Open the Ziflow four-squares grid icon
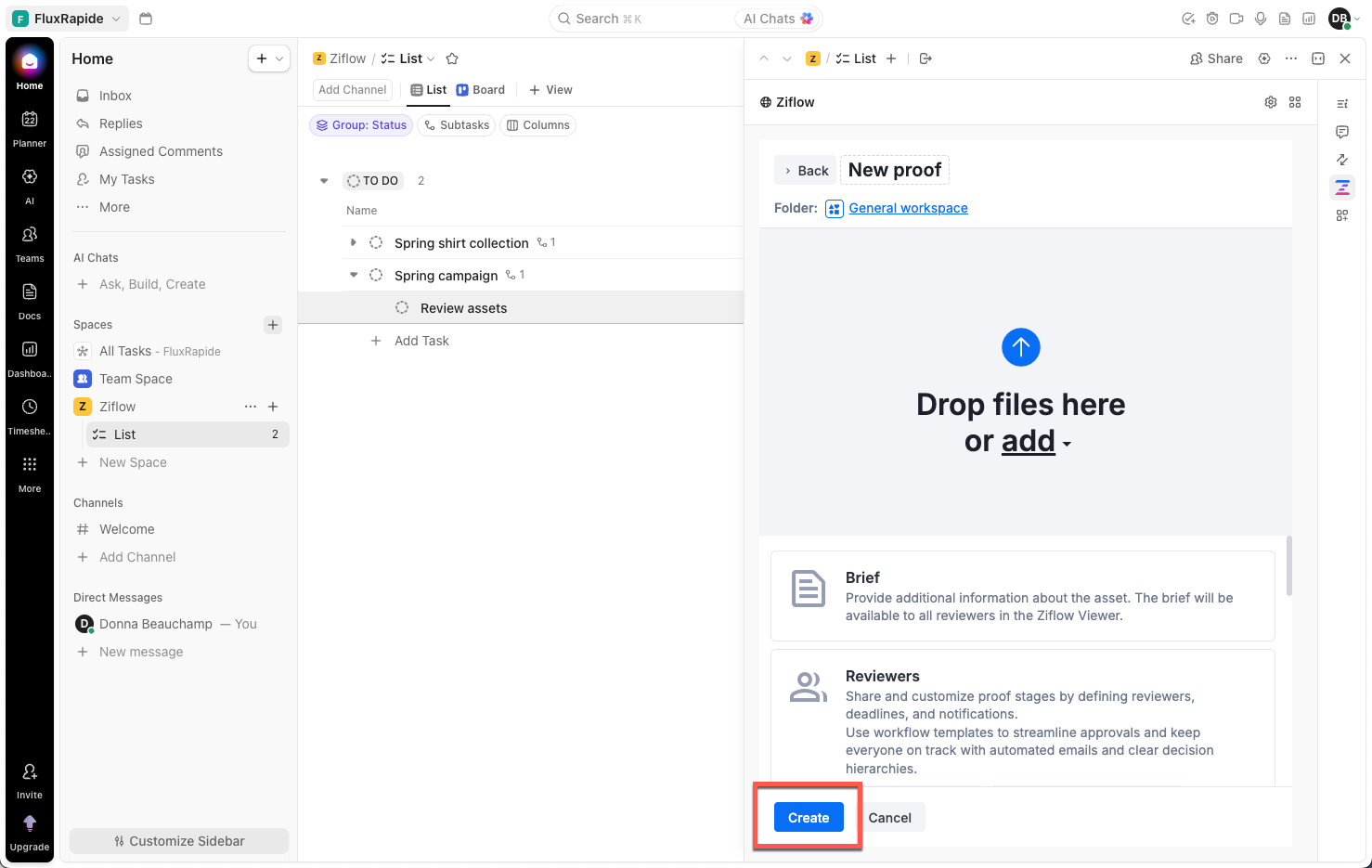Image resolution: width=1372 pixels, height=868 pixels. click(1295, 102)
